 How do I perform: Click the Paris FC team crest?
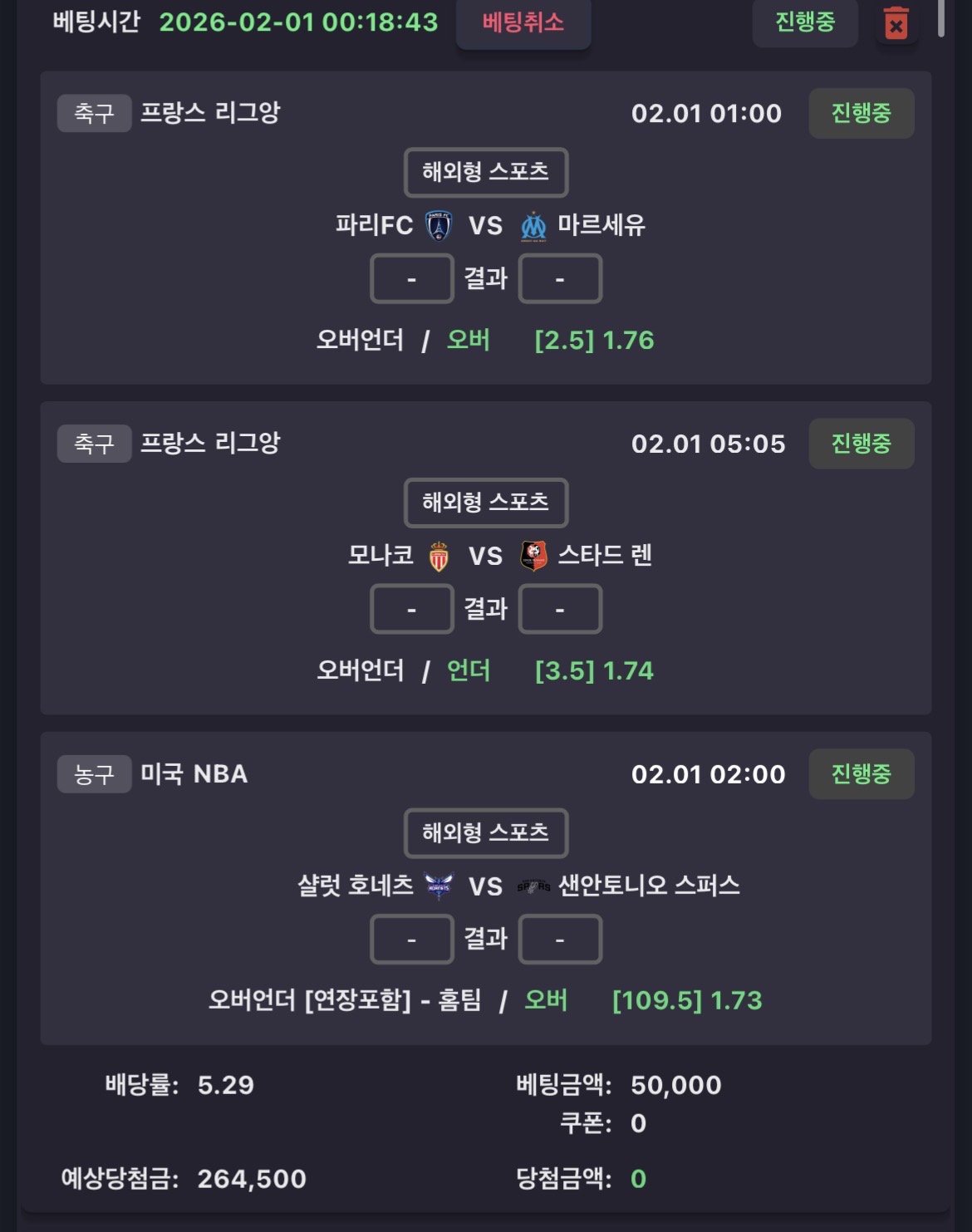pos(439,225)
